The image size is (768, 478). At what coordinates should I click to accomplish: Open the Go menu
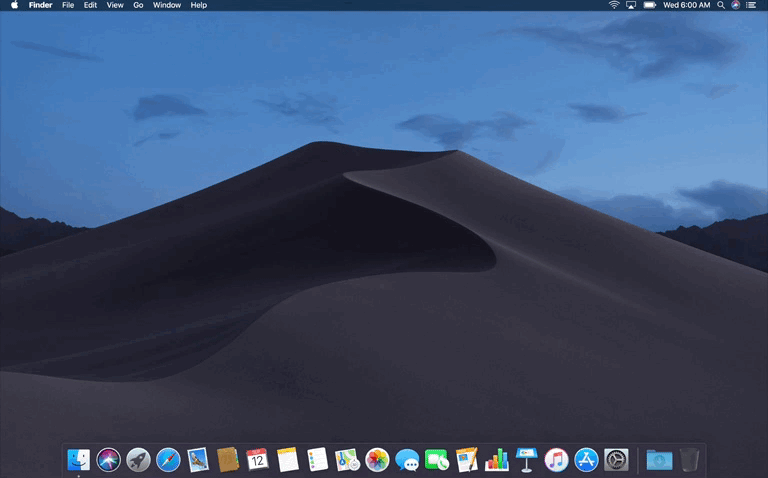[138, 5]
